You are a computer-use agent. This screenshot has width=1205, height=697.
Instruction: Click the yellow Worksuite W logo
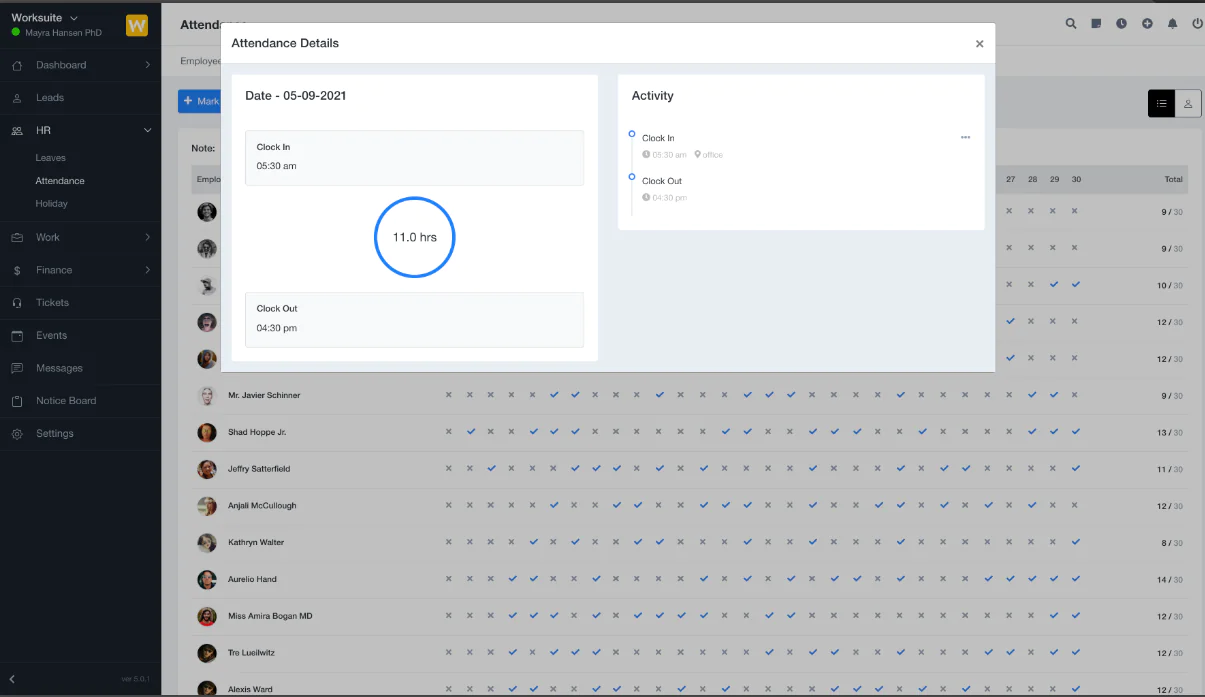(x=137, y=26)
